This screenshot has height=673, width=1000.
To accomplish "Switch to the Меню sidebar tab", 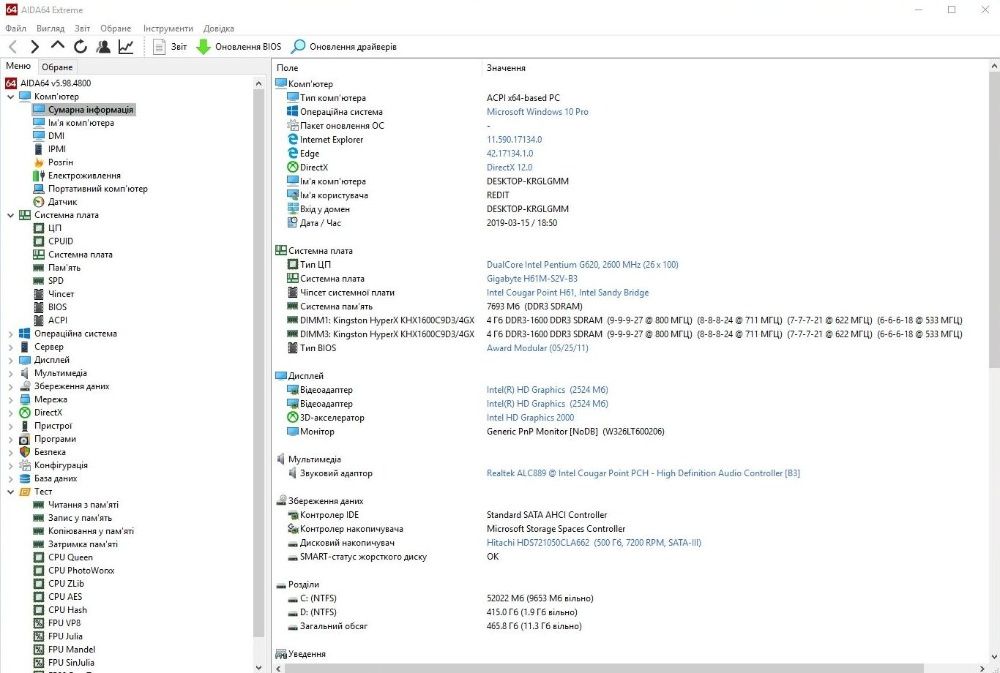I will coord(18,66).
